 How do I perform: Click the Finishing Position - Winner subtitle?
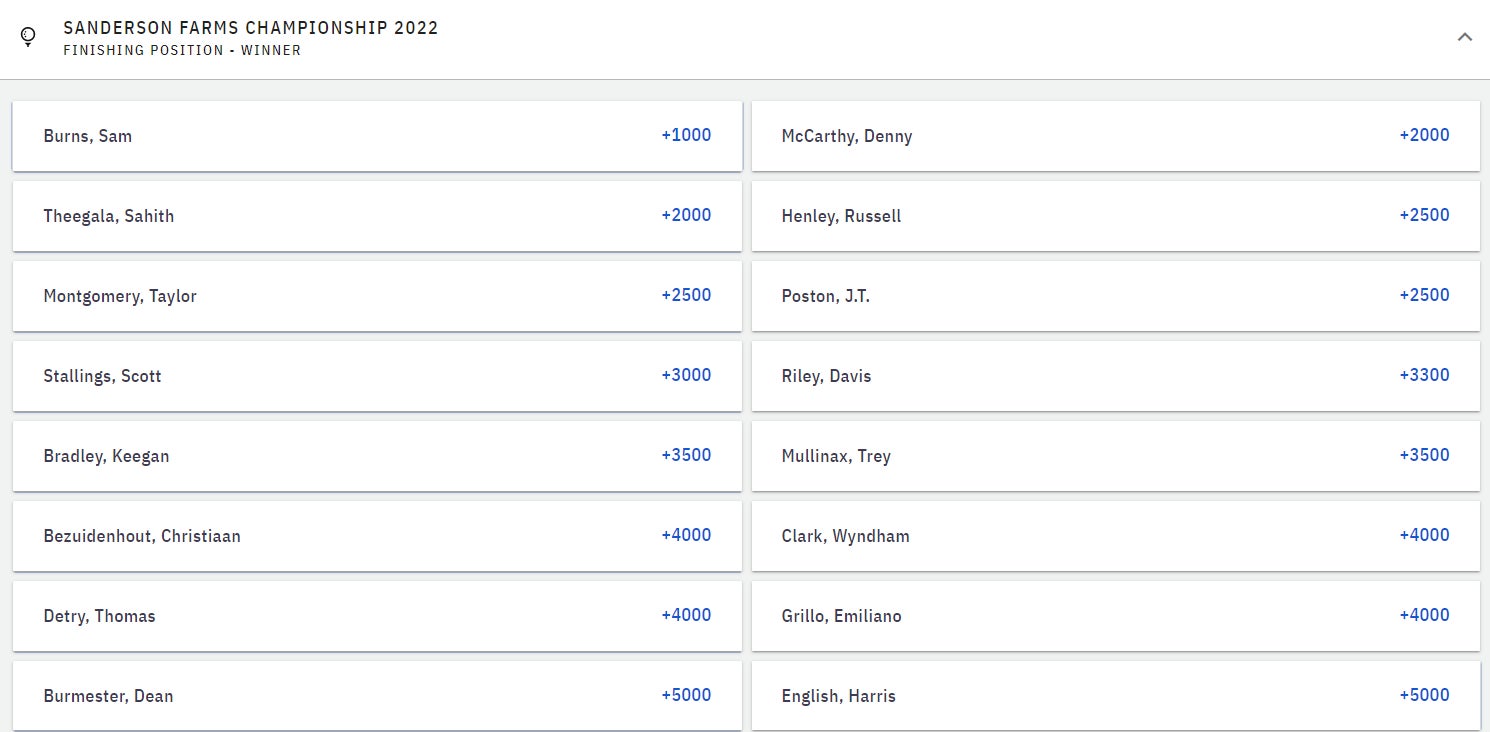click(x=181, y=50)
